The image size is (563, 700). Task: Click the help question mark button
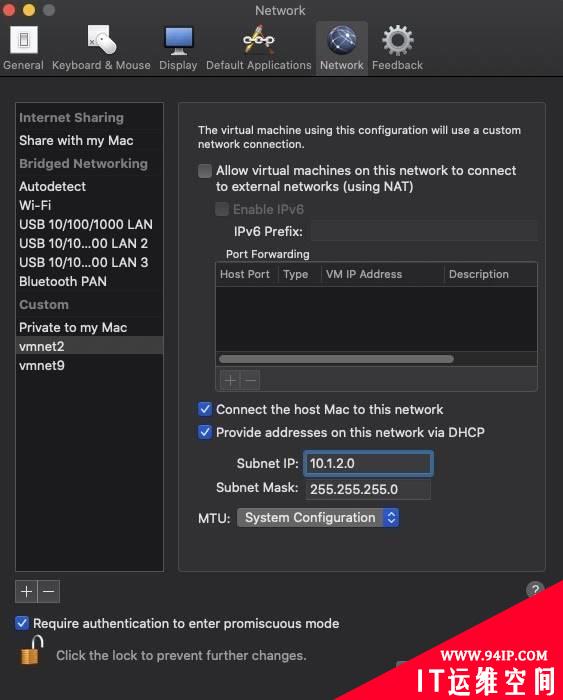(535, 589)
